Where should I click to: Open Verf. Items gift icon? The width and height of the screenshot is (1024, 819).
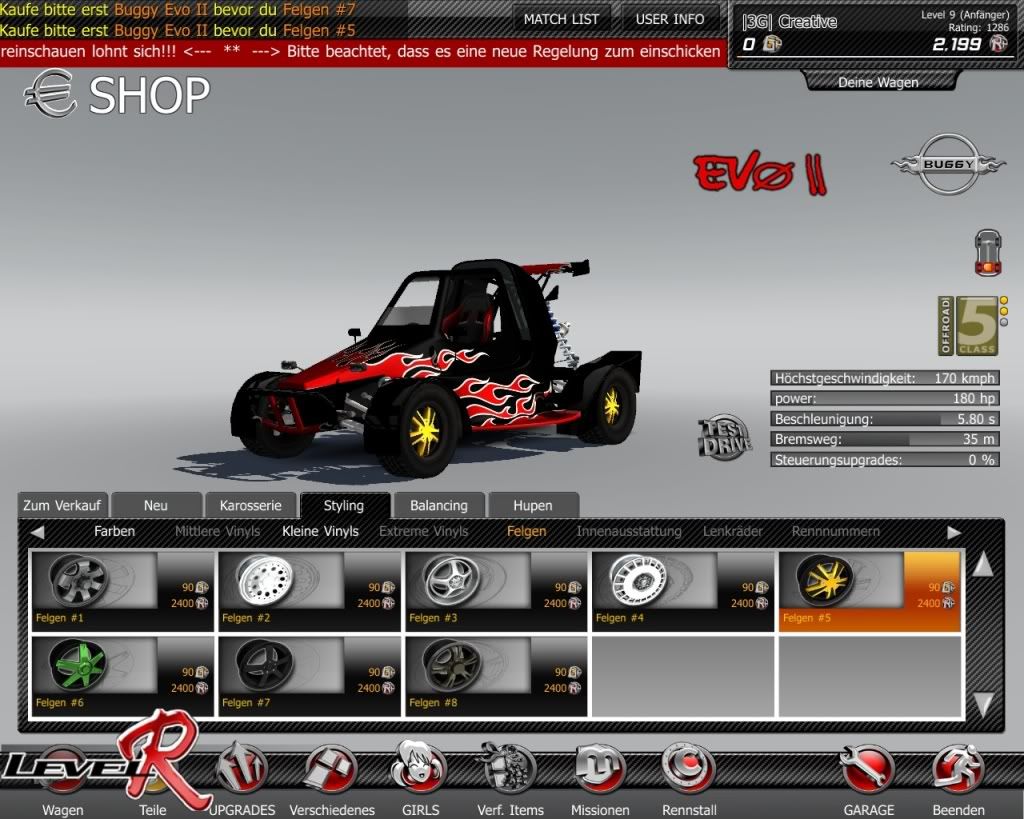tap(510, 768)
